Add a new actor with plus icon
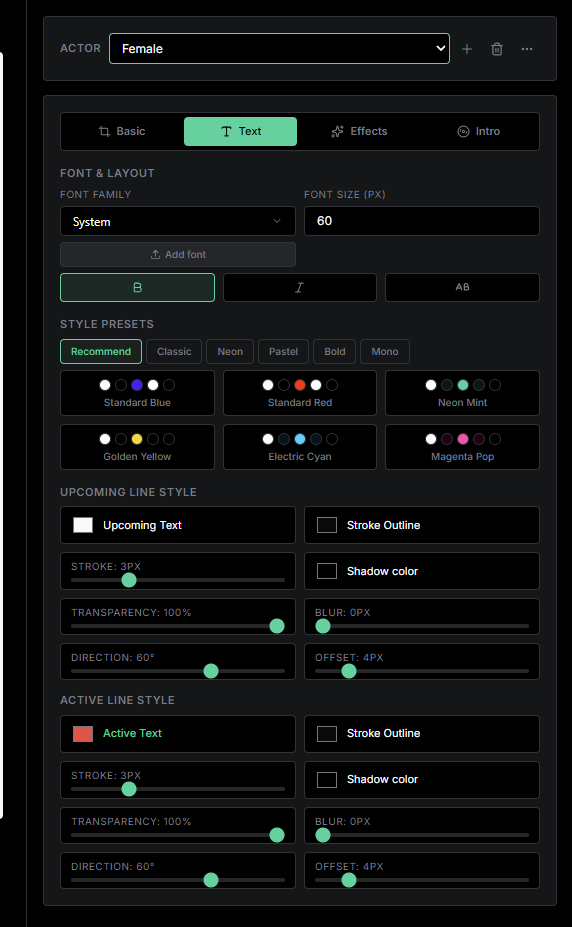572x927 pixels. pos(467,49)
